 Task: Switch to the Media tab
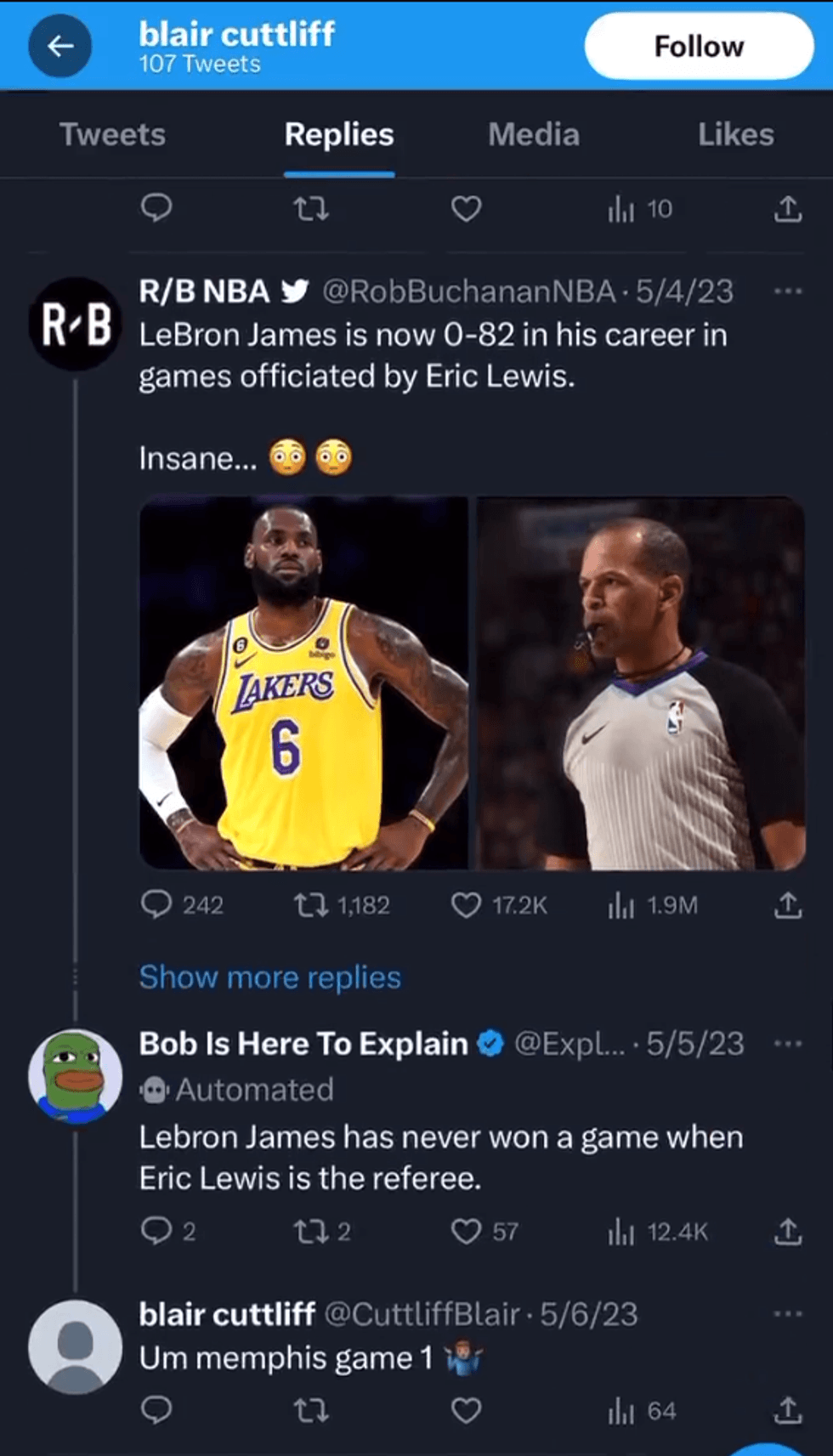click(x=534, y=134)
